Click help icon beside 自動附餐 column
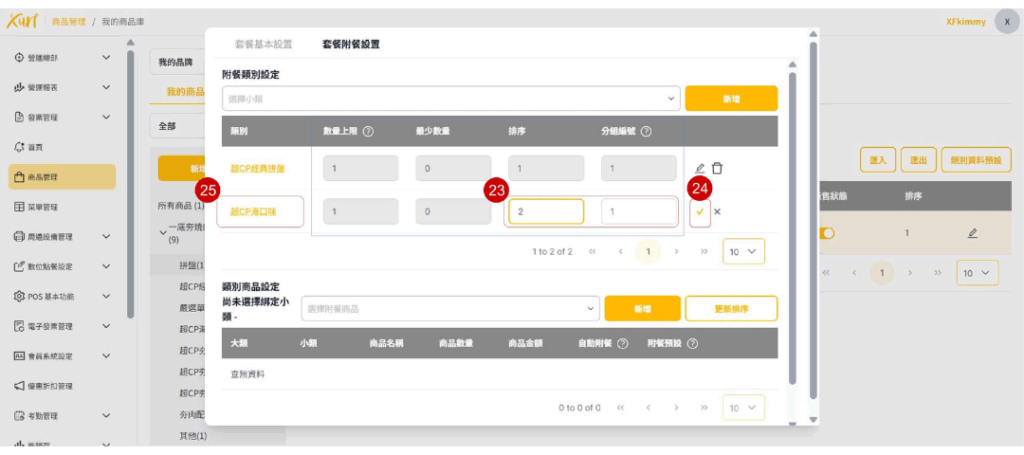 (x=623, y=343)
